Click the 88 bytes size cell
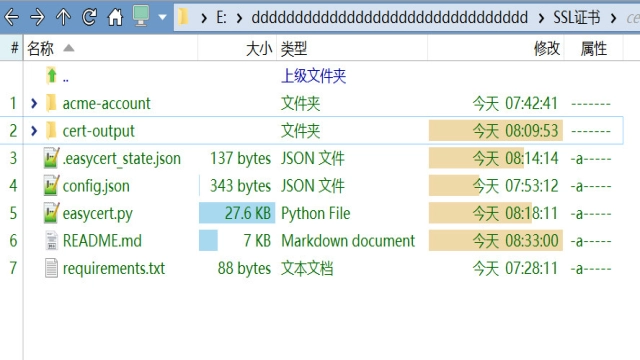The height and width of the screenshot is (360, 640). 244,268
